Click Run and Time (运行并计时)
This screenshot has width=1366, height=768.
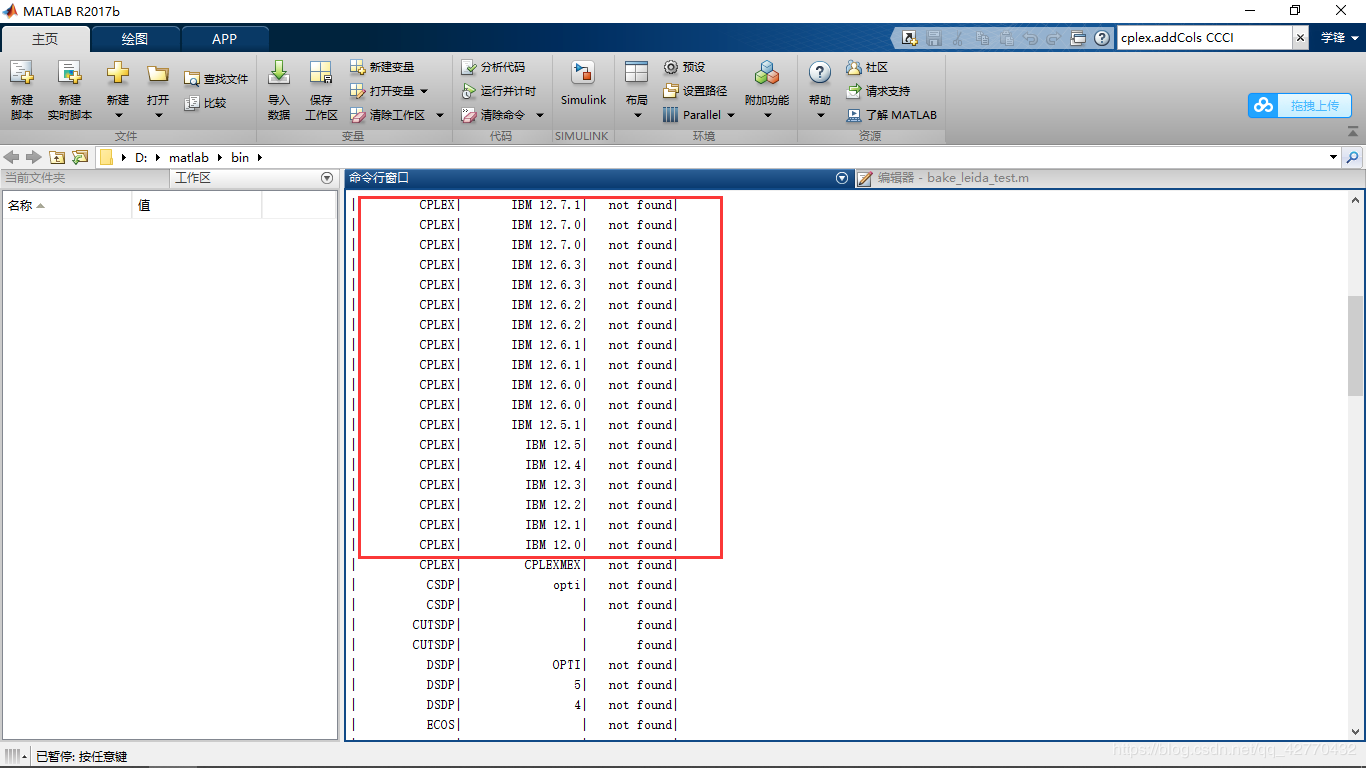click(x=499, y=91)
